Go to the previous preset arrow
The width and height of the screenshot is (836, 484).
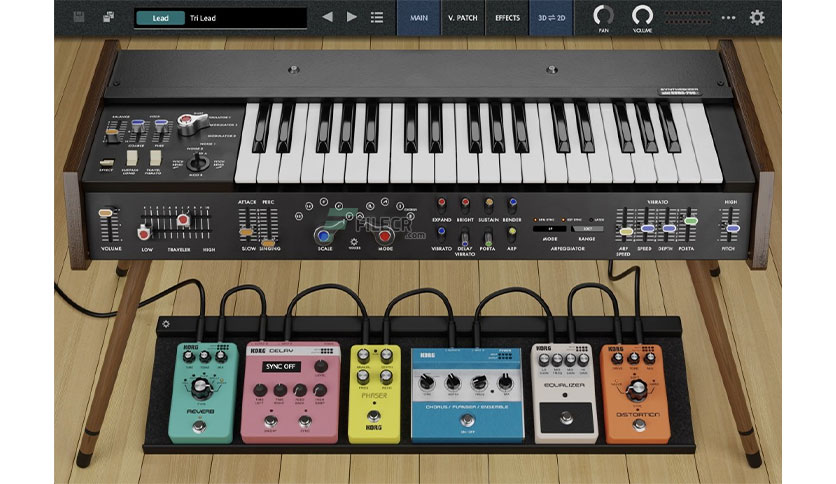click(x=327, y=17)
